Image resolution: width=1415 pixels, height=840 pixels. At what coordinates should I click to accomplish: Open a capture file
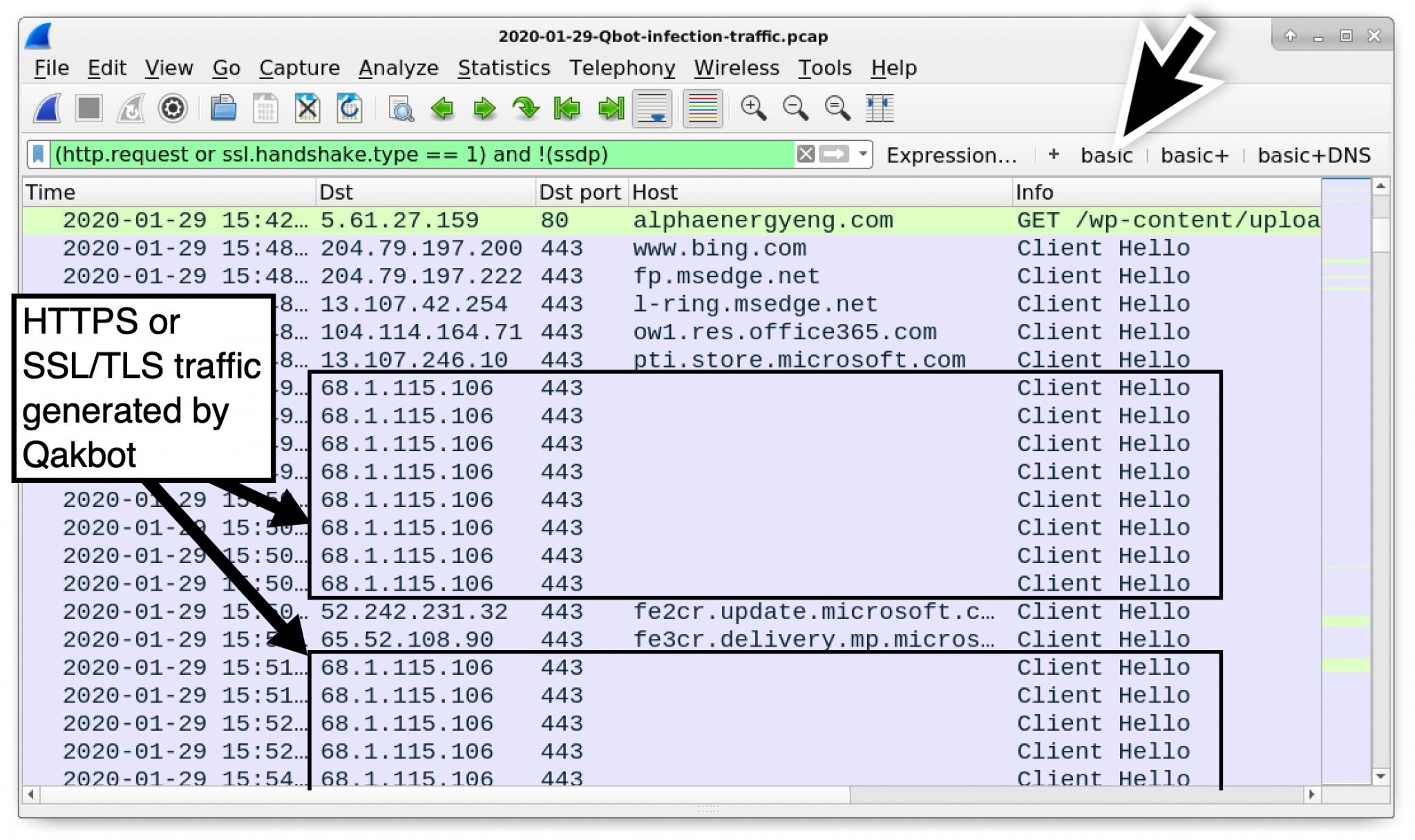[223, 108]
